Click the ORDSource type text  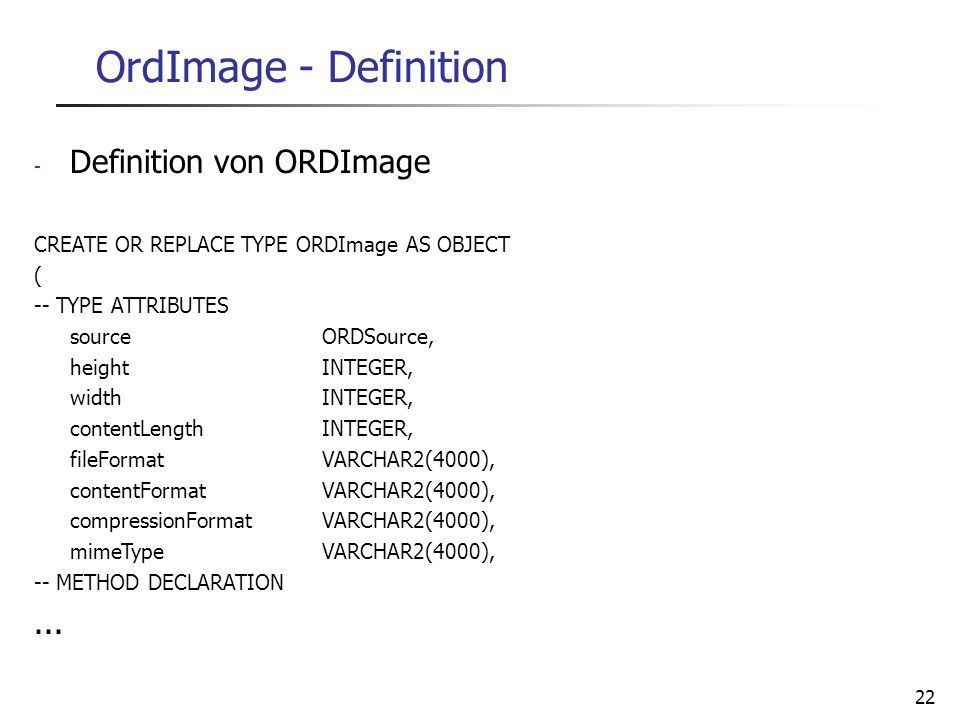click(378, 337)
